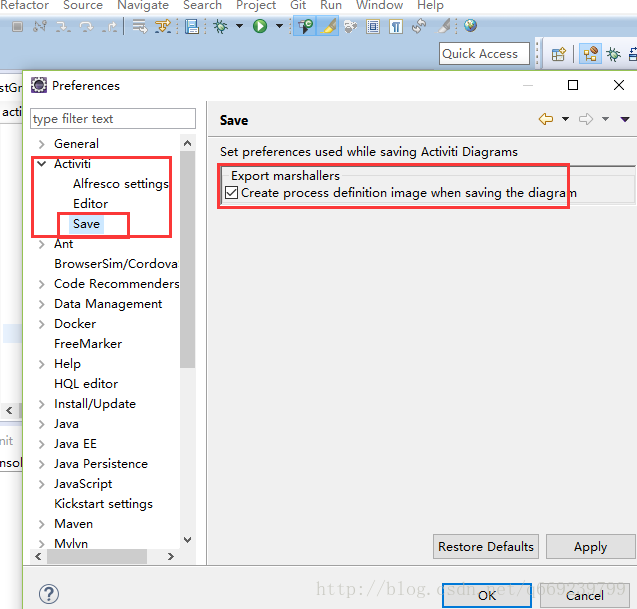Screen dimensions: 637x609
Task: Click the Step Over debug icon
Action: click(86, 27)
